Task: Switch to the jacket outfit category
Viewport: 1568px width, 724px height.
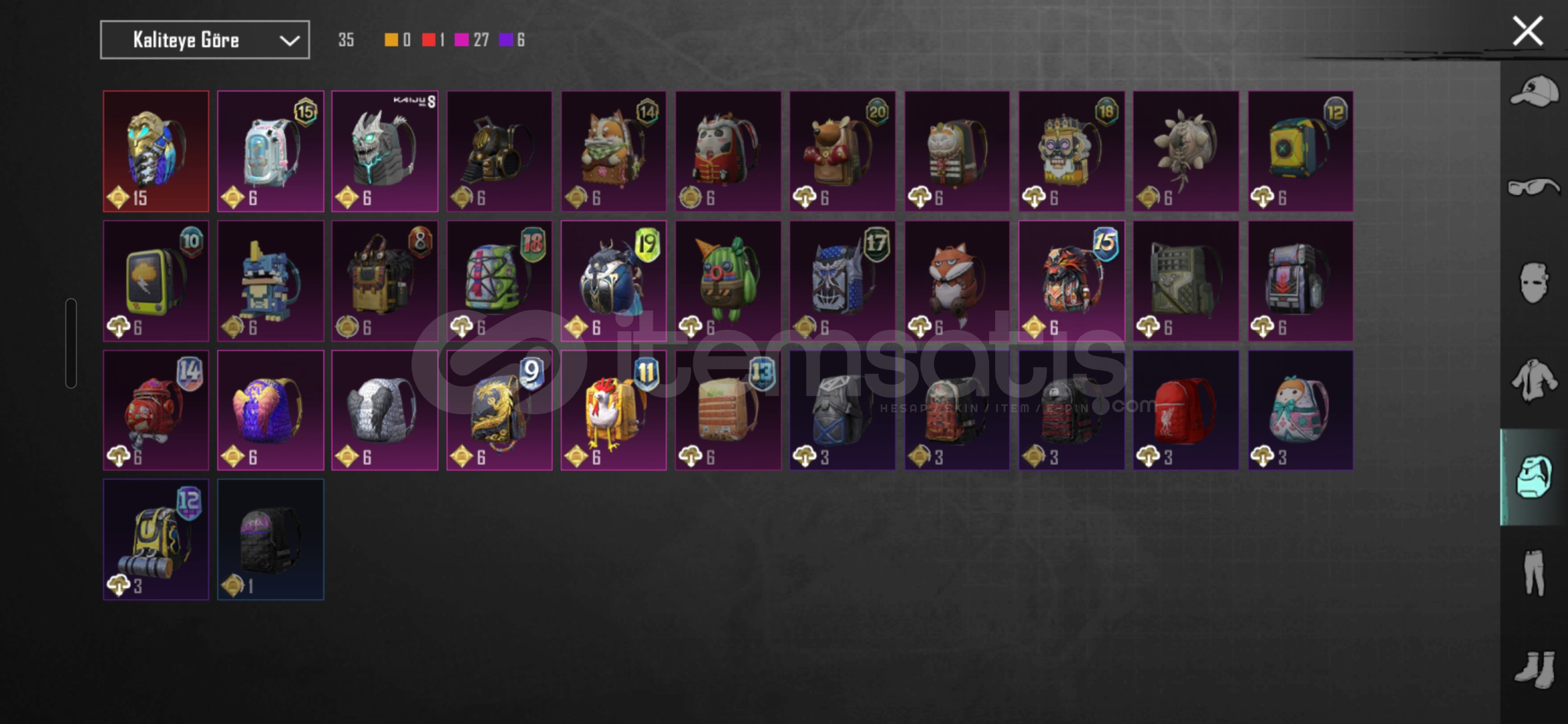Action: 1534,380
